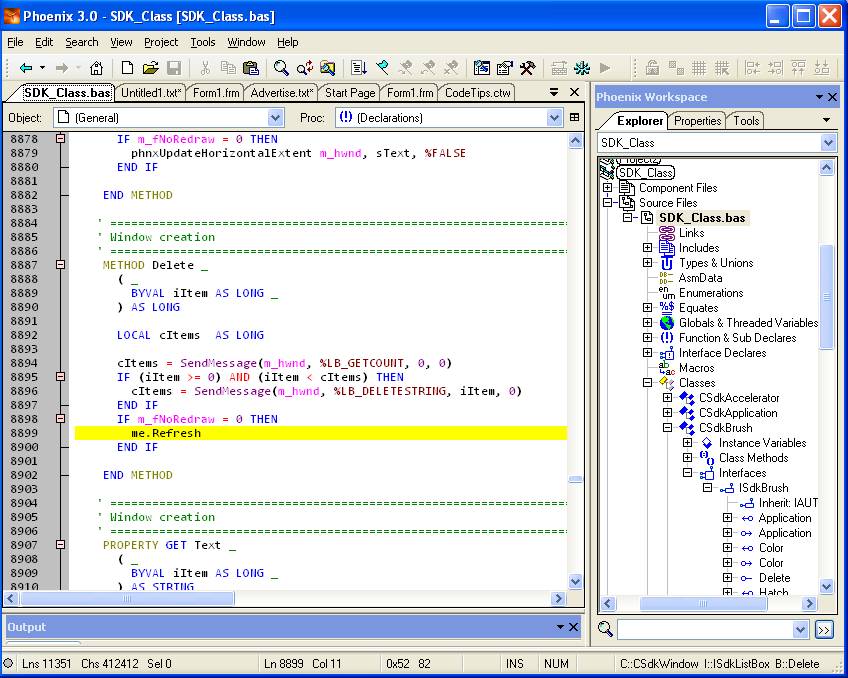
Task: Click the split editor view icon
Action: [x=574, y=117]
